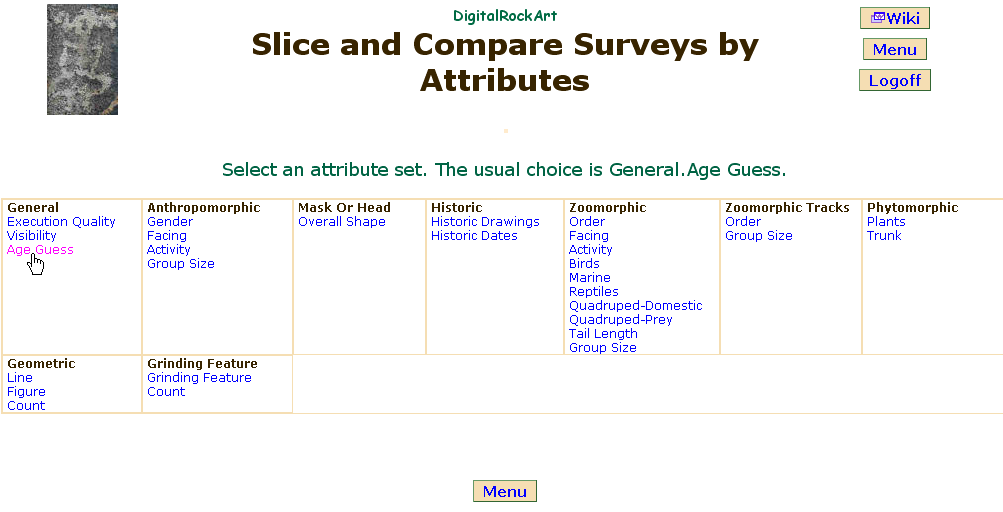The width and height of the screenshot is (1003, 512).
Task: Select the Anthropomorphic Gender link
Action: pyautogui.click(x=170, y=222)
